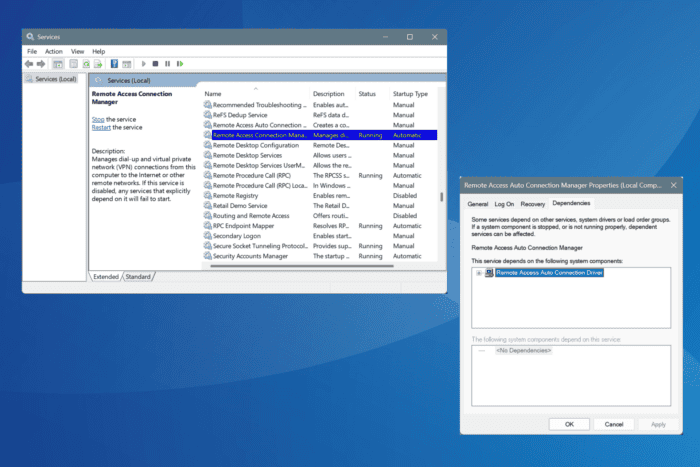
Task: Open the View menu
Action: point(77,51)
